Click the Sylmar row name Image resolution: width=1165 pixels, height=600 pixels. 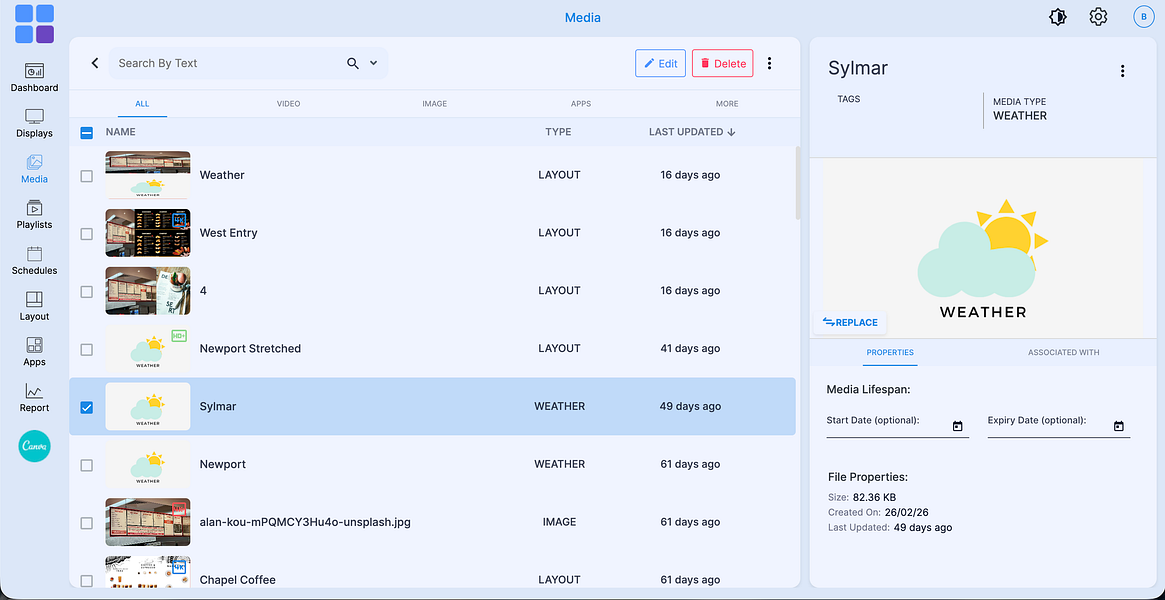pyautogui.click(x=218, y=406)
